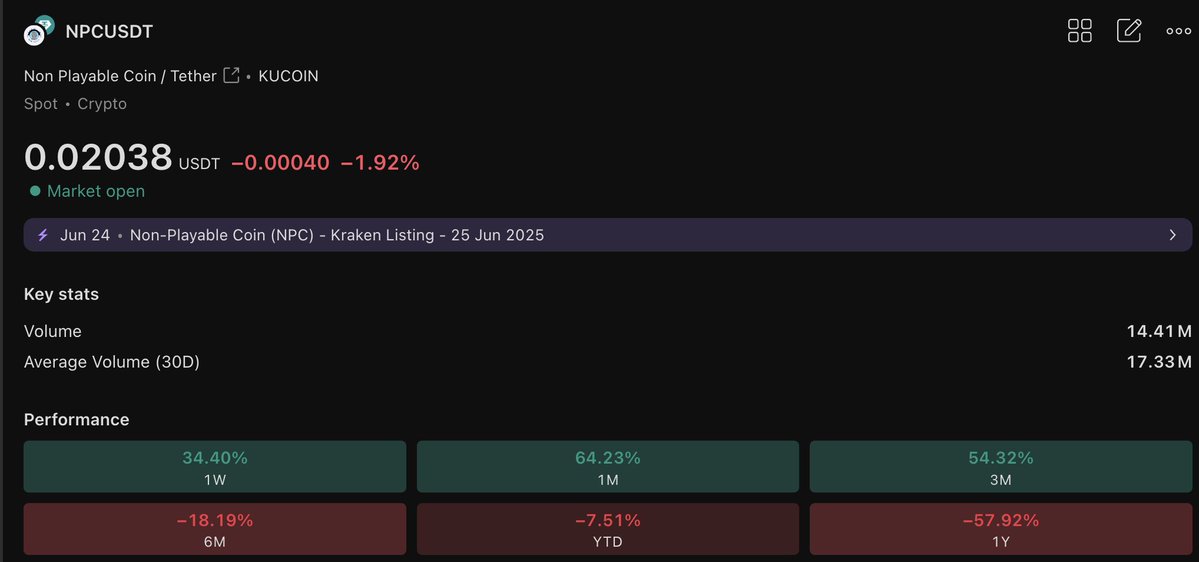Image resolution: width=1199 pixels, height=562 pixels.
Task: Select the 1M performance tile 64.23%
Action: (x=608, y=466)
